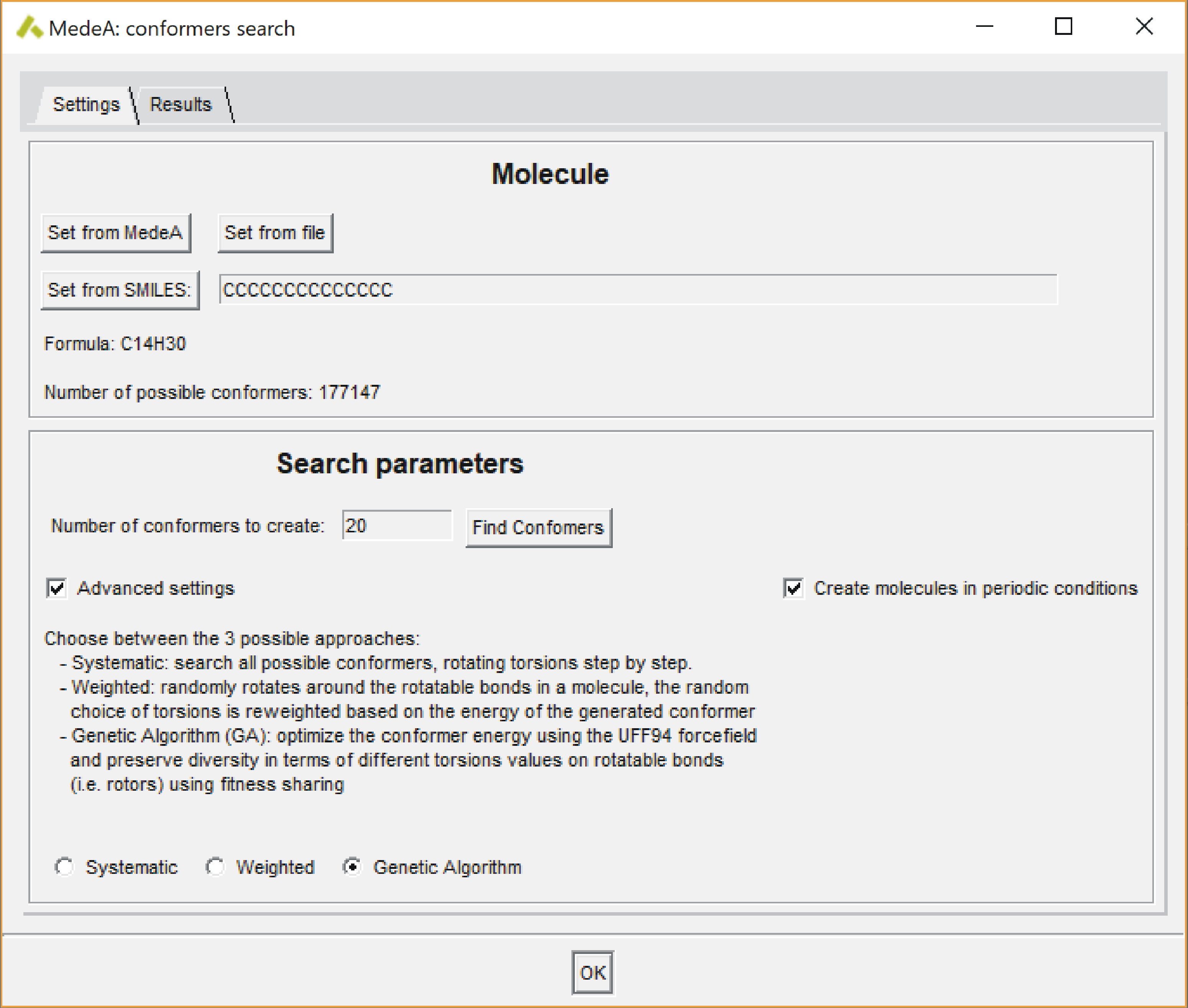The width and height of the screenshot is (1188, 1008).
Task: Click the Set from file button
Action: click(x=275, y=233)
